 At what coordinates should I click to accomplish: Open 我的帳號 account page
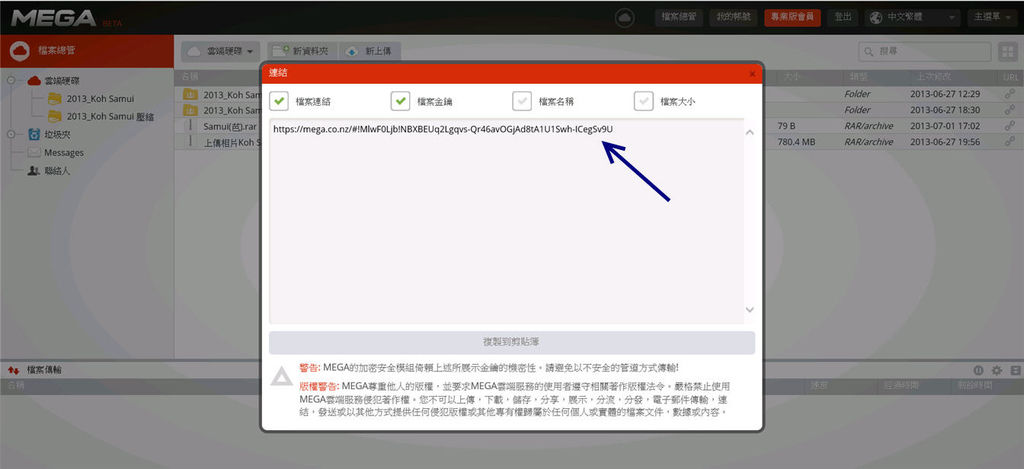point(733,18)
